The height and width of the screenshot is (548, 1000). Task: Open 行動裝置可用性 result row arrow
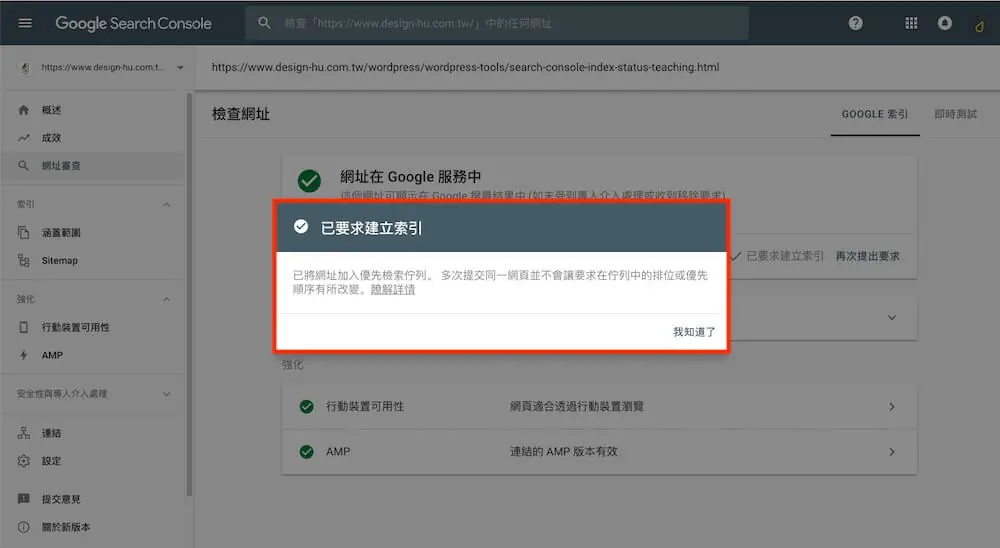click(x=892, y=406)
